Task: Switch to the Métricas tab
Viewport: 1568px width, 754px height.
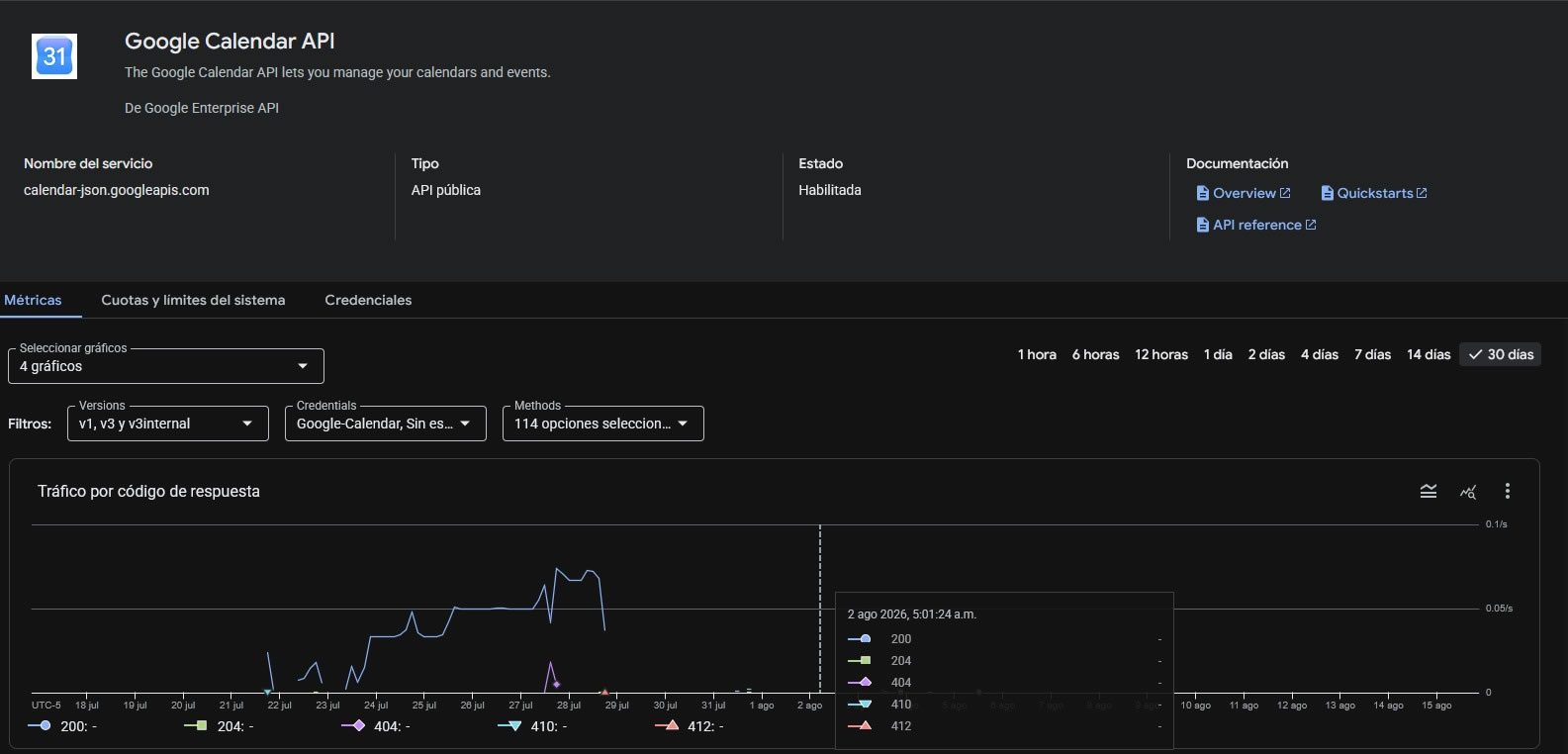Action: pyautogui.click(x=33, y=300)
